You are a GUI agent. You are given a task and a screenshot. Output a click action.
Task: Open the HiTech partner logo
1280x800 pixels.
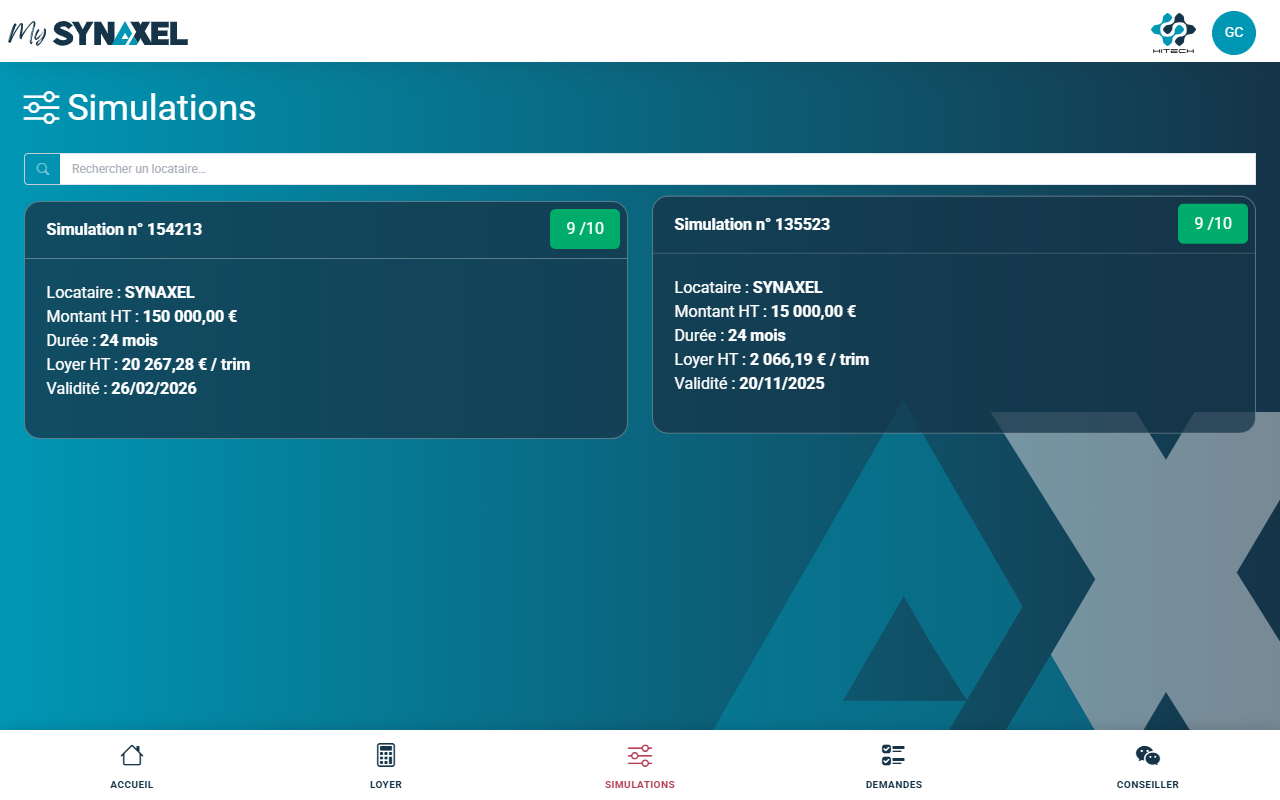(x=1173, y=33)
